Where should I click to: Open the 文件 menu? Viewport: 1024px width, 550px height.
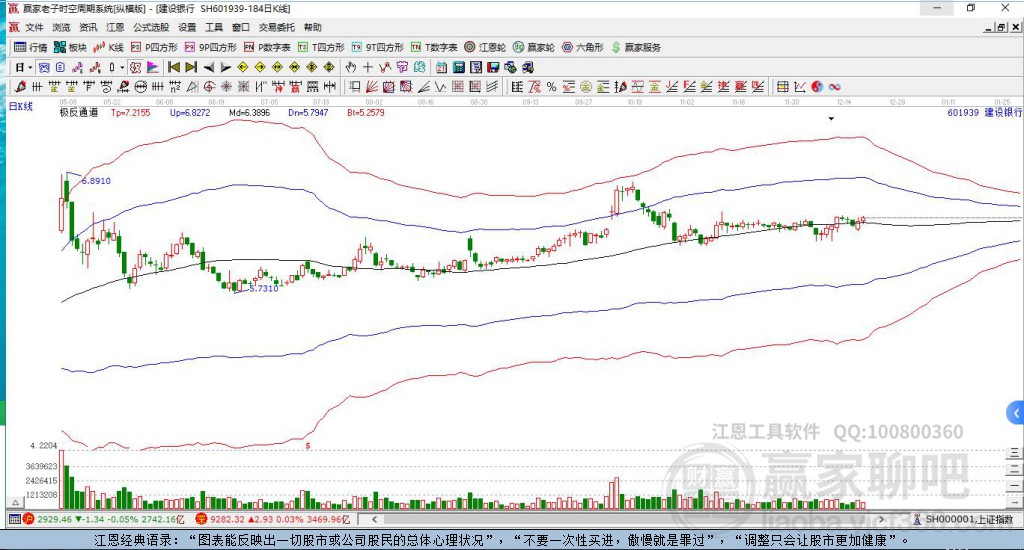(x=34, y=27)
